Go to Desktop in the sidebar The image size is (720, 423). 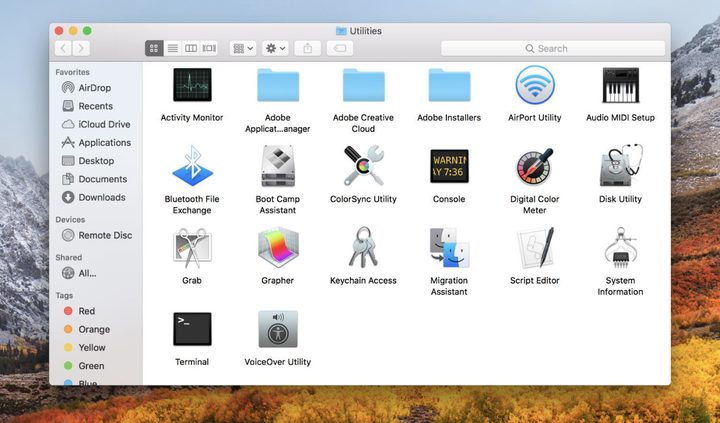tap(96, 161)
